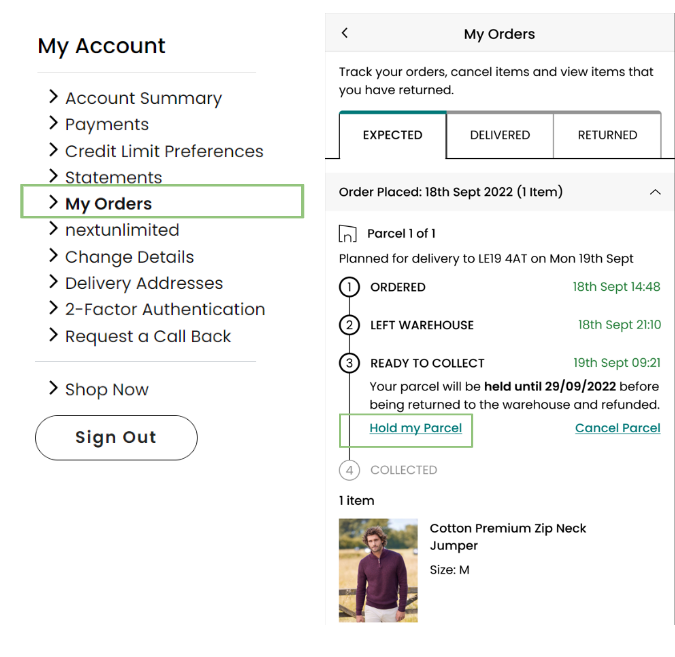Click the parcel box icon
This screenshot has width=675, height=657.
(348, 234)
